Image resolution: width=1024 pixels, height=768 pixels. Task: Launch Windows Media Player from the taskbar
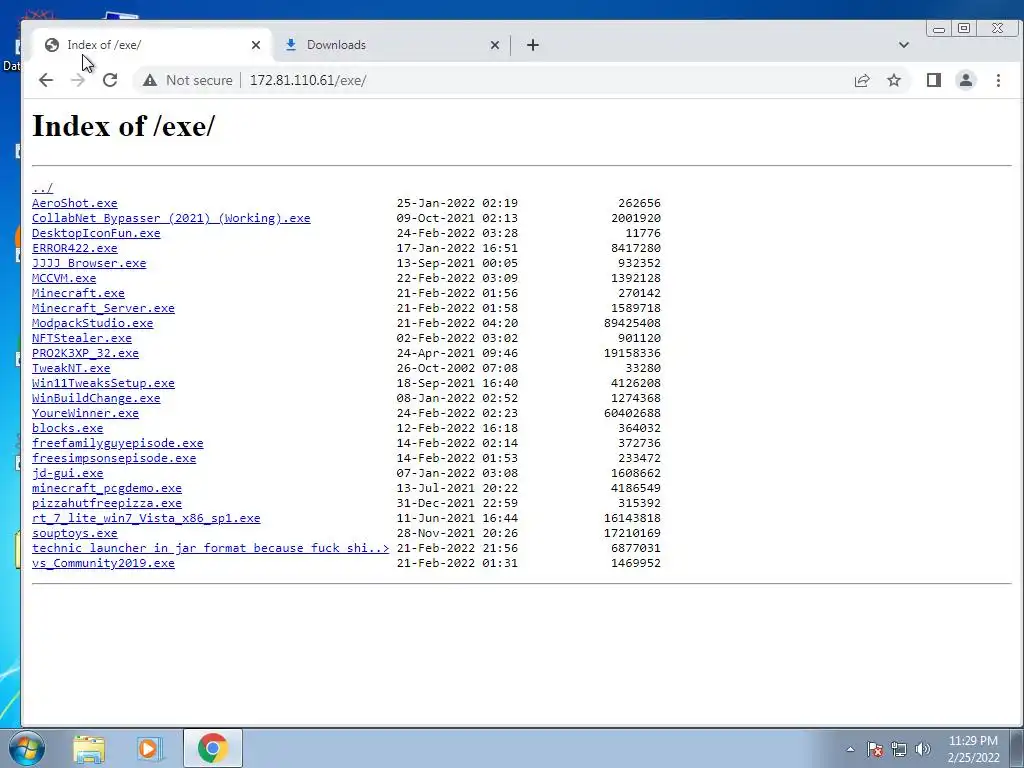150,748
